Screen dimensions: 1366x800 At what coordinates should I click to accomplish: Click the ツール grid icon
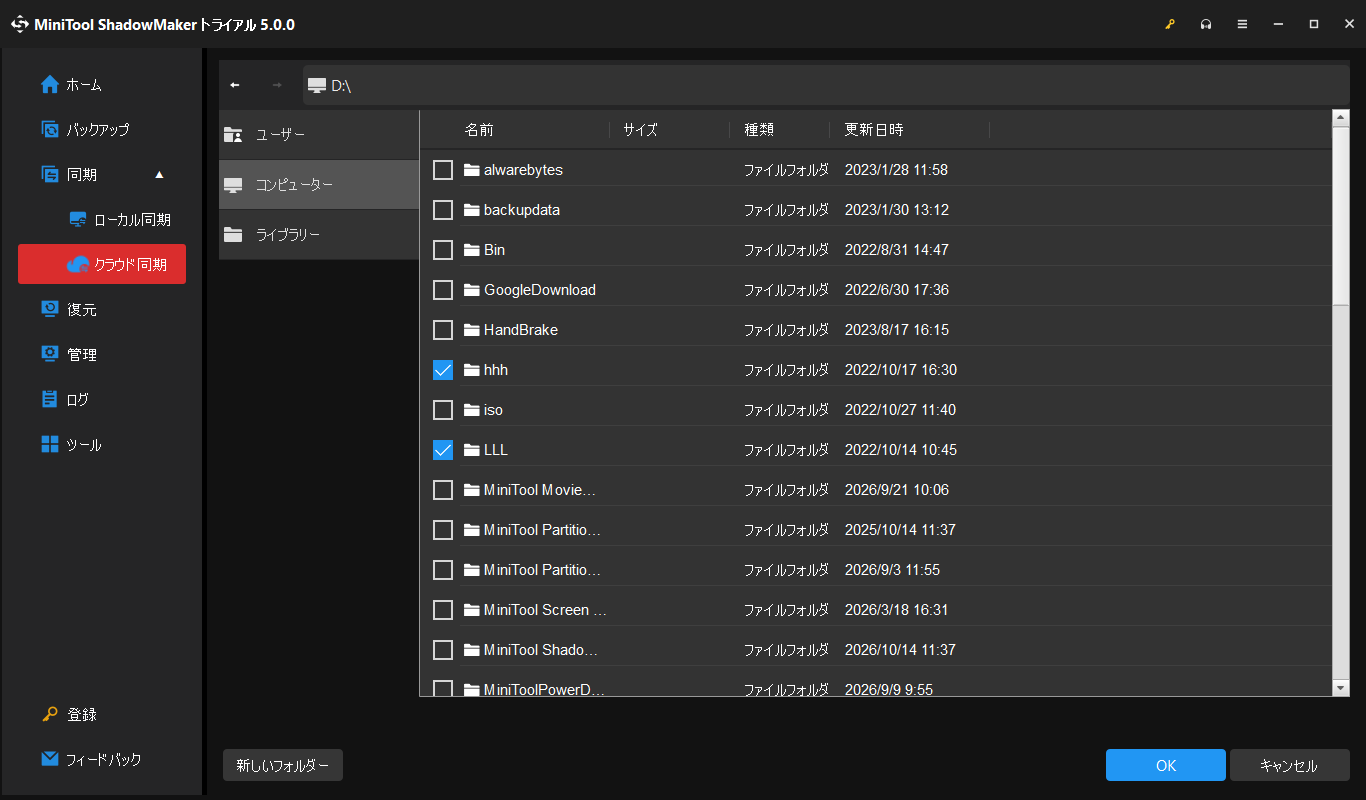[x=50, y=444]
